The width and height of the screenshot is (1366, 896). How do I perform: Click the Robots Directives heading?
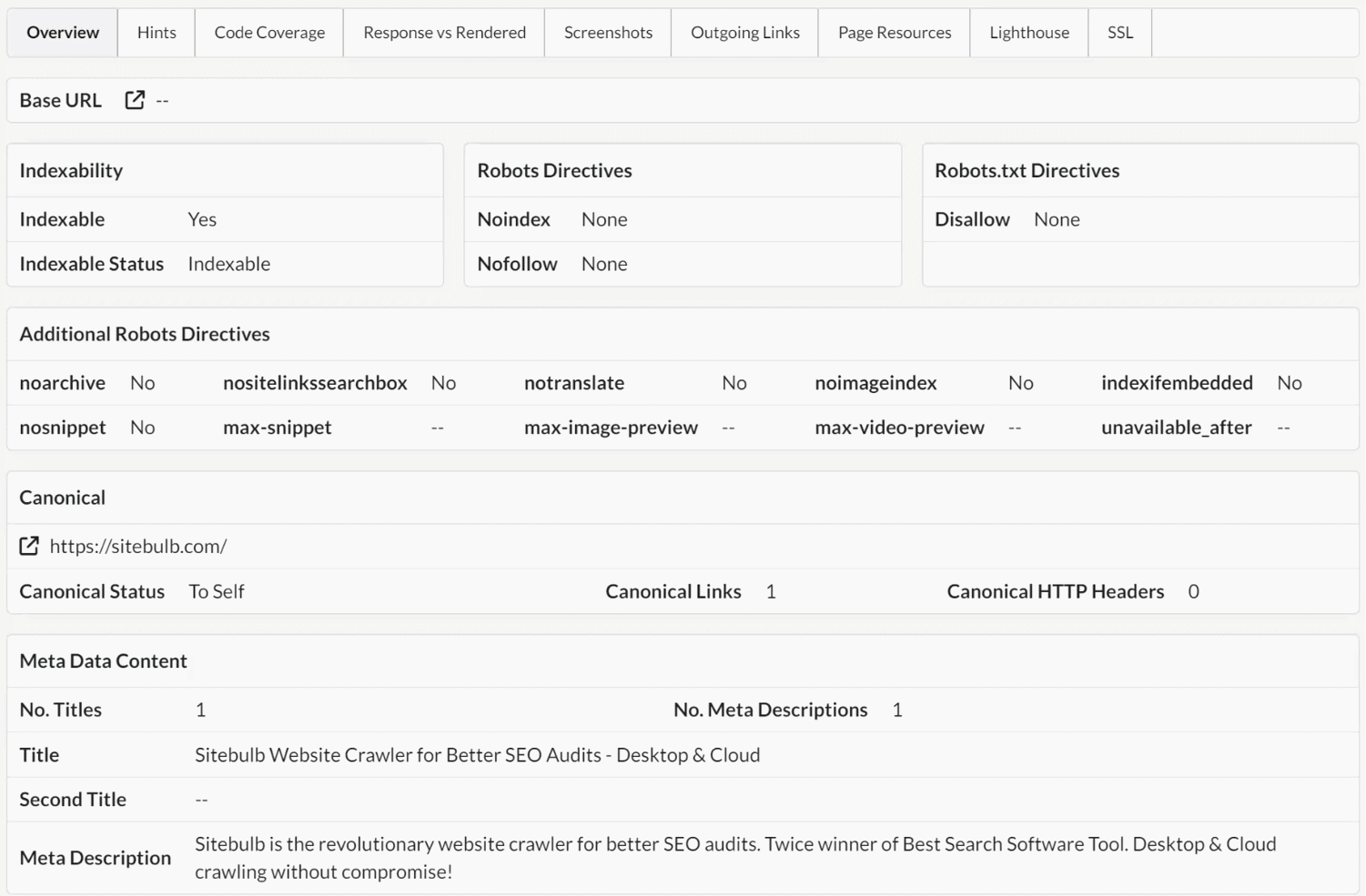pos(554,170)
